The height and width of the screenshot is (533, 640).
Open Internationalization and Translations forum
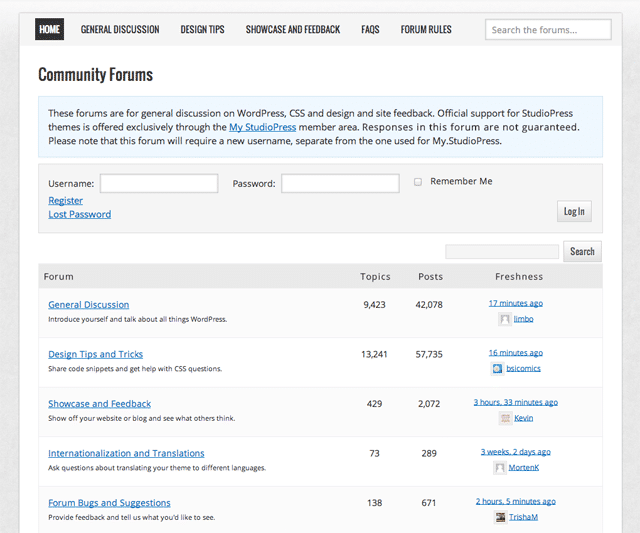click(126, 454)
